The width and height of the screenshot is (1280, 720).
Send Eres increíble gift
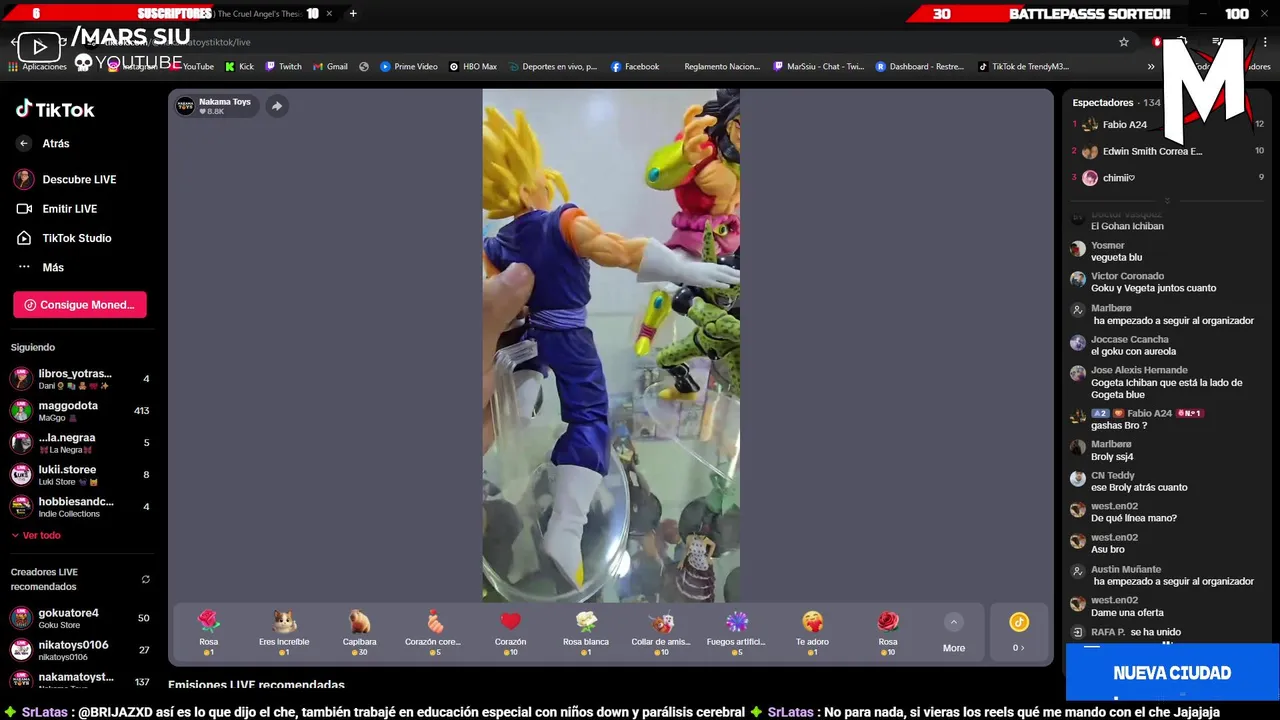pos(284,632)
